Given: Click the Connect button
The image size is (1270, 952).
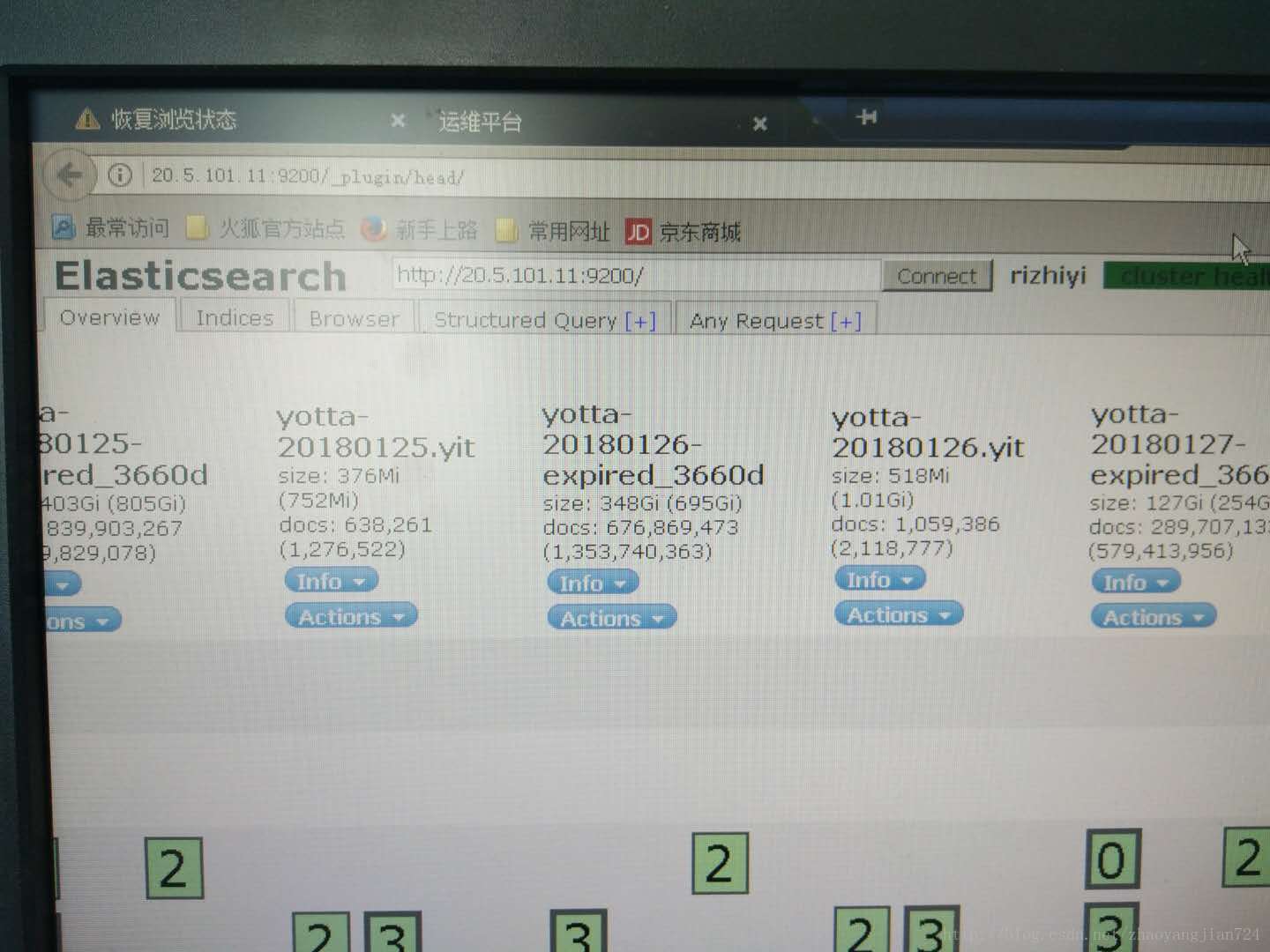Looking at the screenshot, I should (937, 277).
